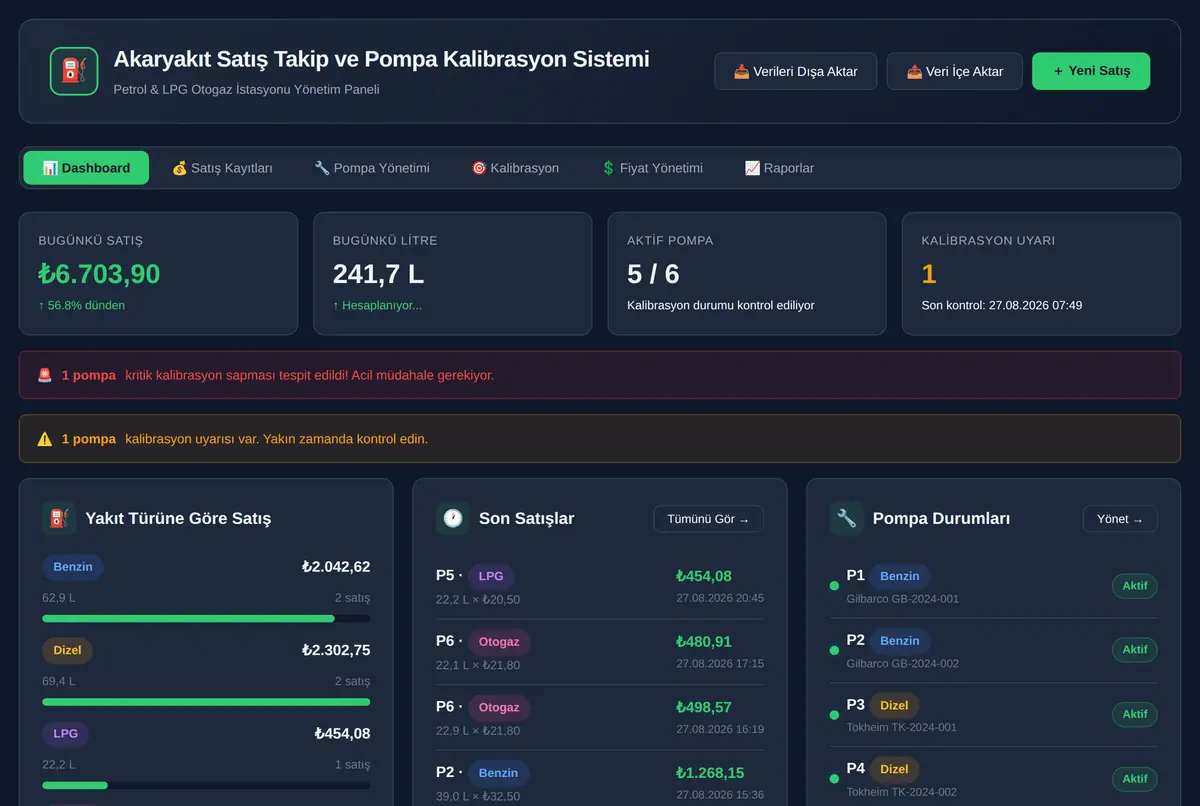Click the ₺2.042,62 Benzin sales total
Image resolution: width=1200 pixels, height=806 pixels.
point(336,567)
